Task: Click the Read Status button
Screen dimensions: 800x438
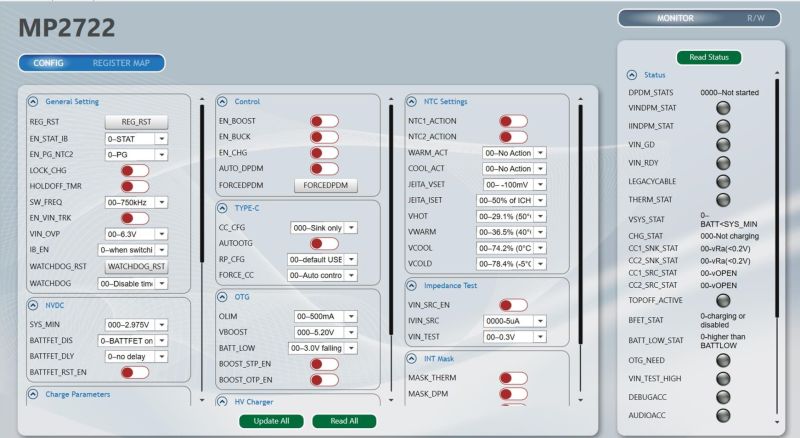Action: tap(709, 57)
